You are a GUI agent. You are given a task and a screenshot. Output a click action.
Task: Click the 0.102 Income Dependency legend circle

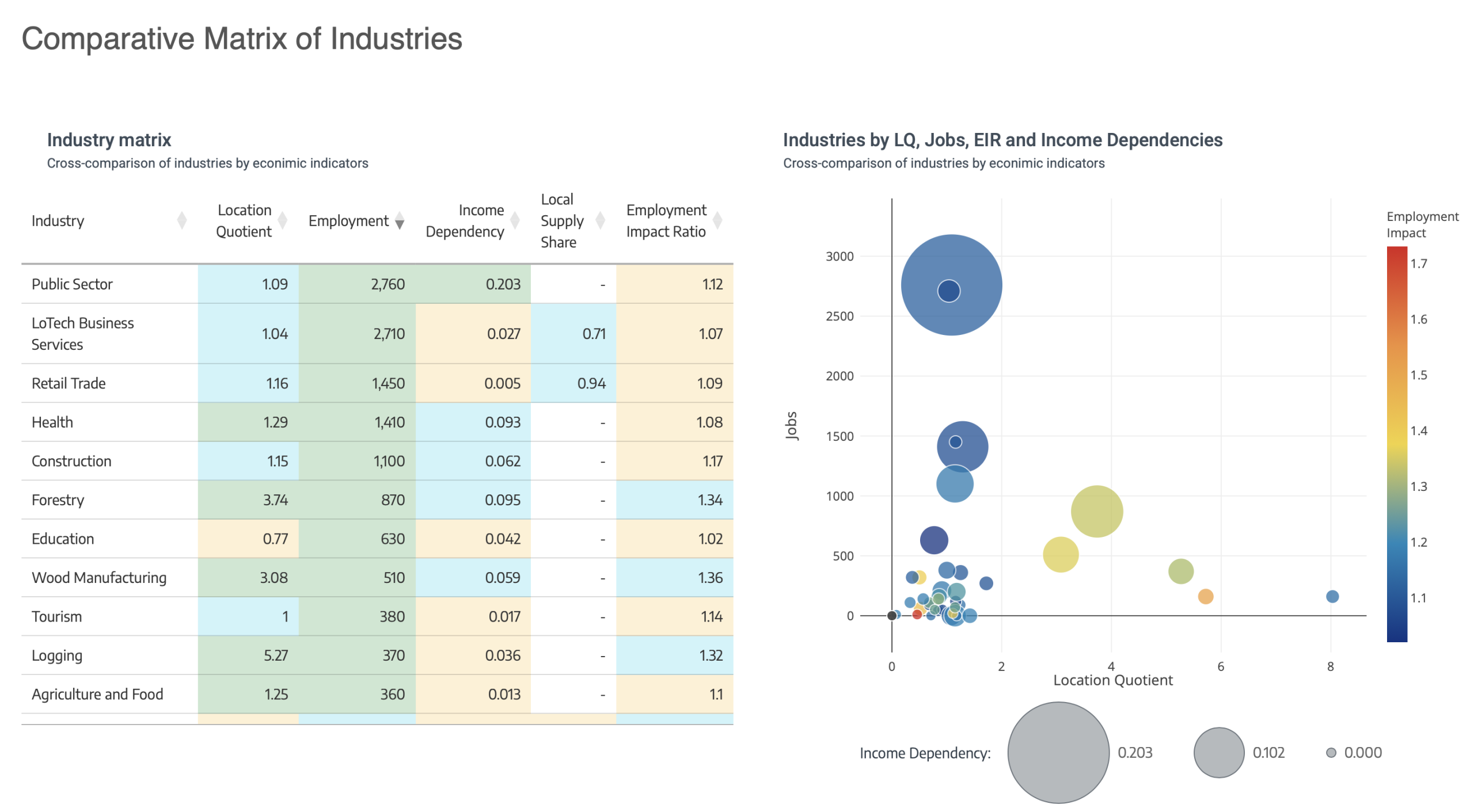click(1218, 752)
